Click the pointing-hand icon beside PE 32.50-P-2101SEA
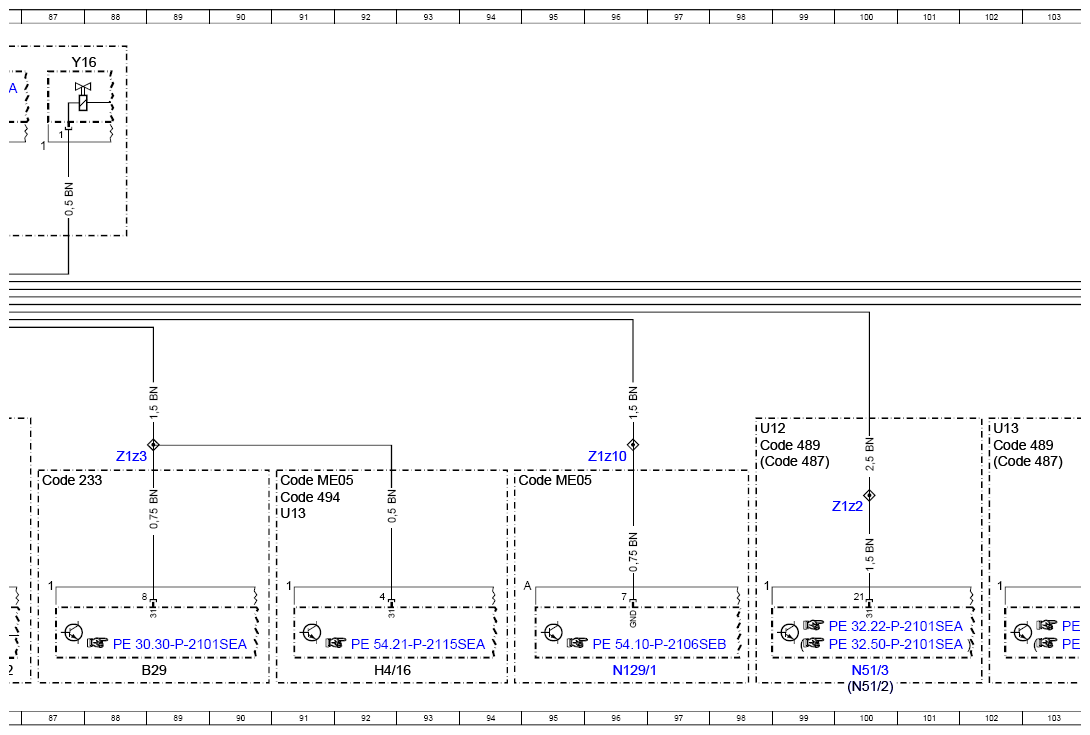Image resolution: width=1090 pixels, height=735 pixels. (x=813, y=643)
